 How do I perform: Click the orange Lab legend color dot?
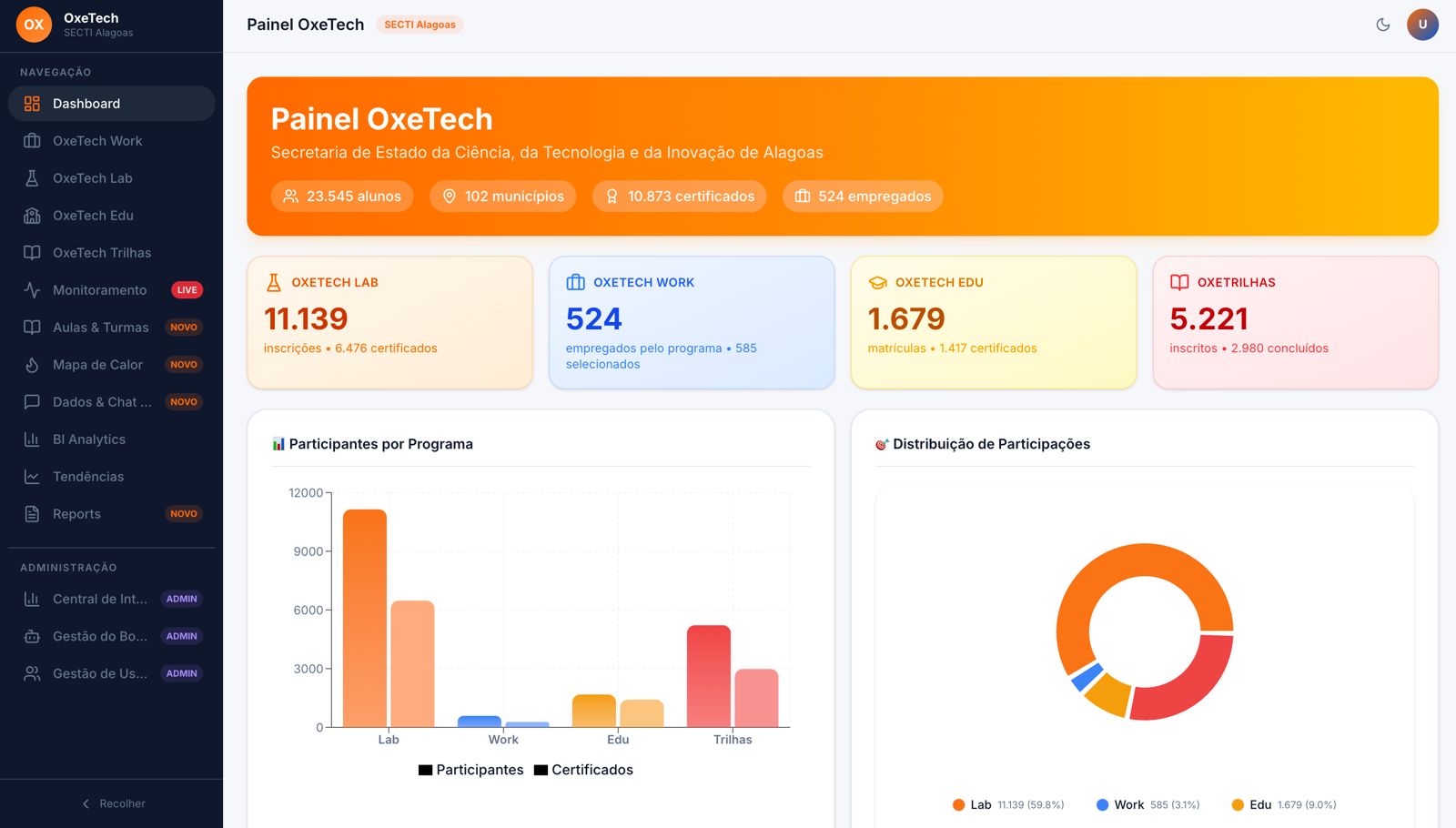(x=958, y=804)
